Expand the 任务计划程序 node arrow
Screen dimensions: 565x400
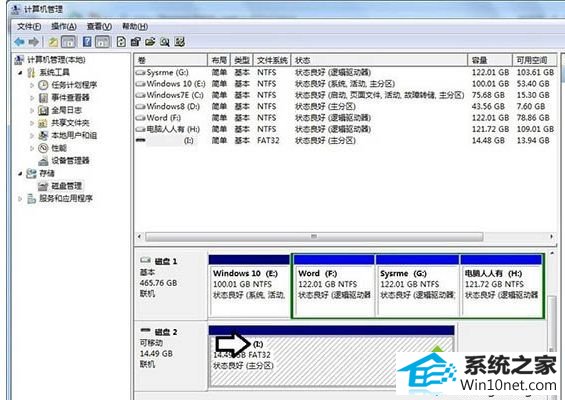[x=32, y=85]
